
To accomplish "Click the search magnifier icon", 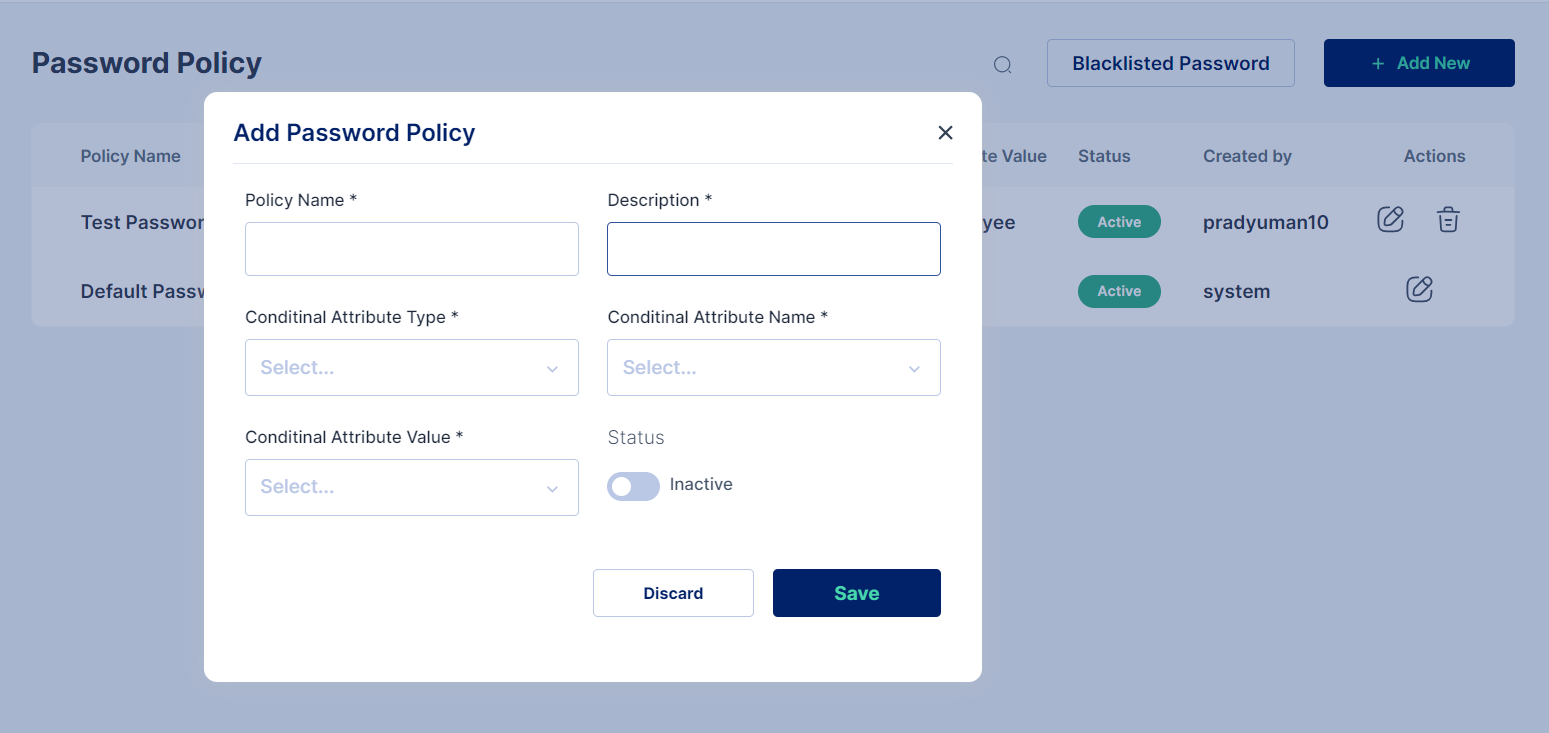I will (1002, 65).
